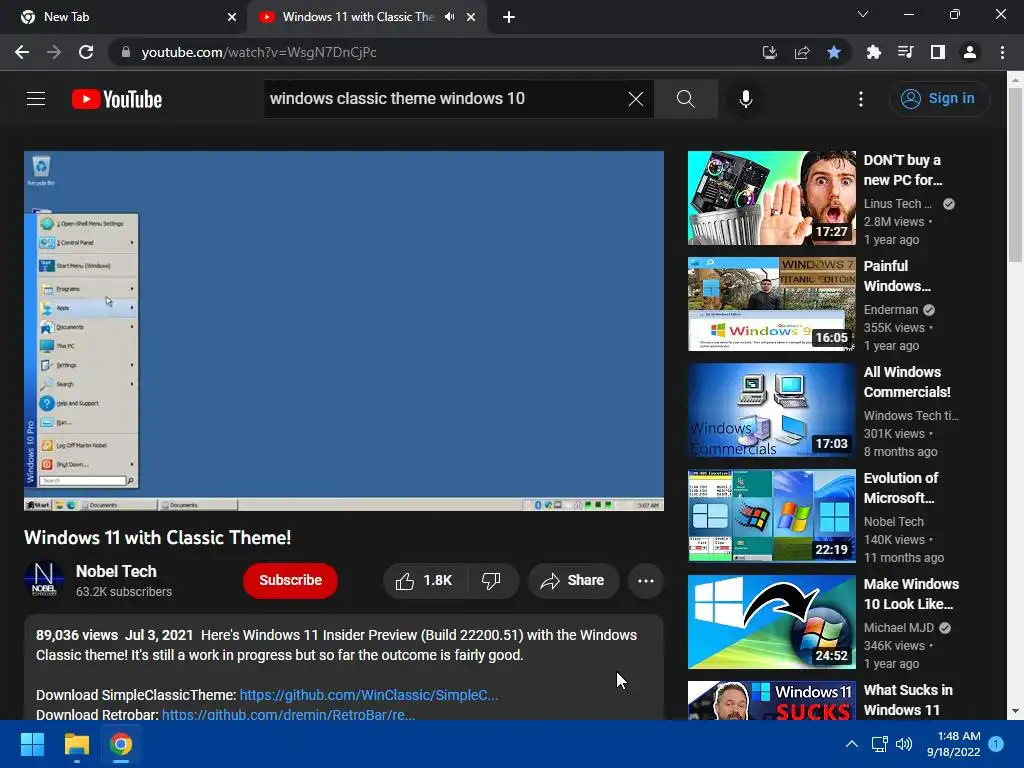Image resolution: width=1024 pixels, height=768 pixels.
Task: Open All Windows Commercials thumbnail
Action: pyautogui.click(x=771, y=410)
